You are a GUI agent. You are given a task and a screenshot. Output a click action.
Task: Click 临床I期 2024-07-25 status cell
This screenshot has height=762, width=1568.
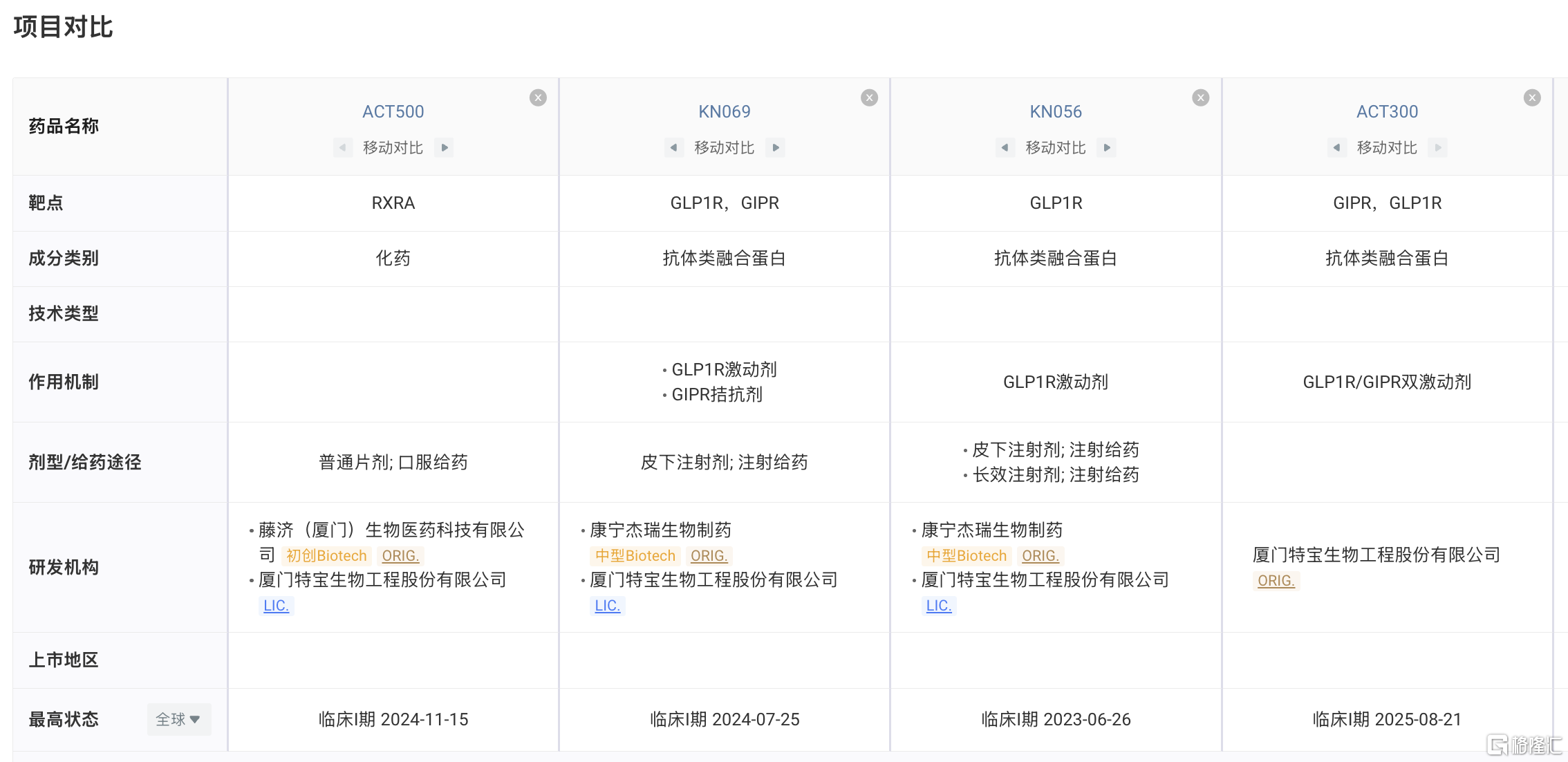724,719
